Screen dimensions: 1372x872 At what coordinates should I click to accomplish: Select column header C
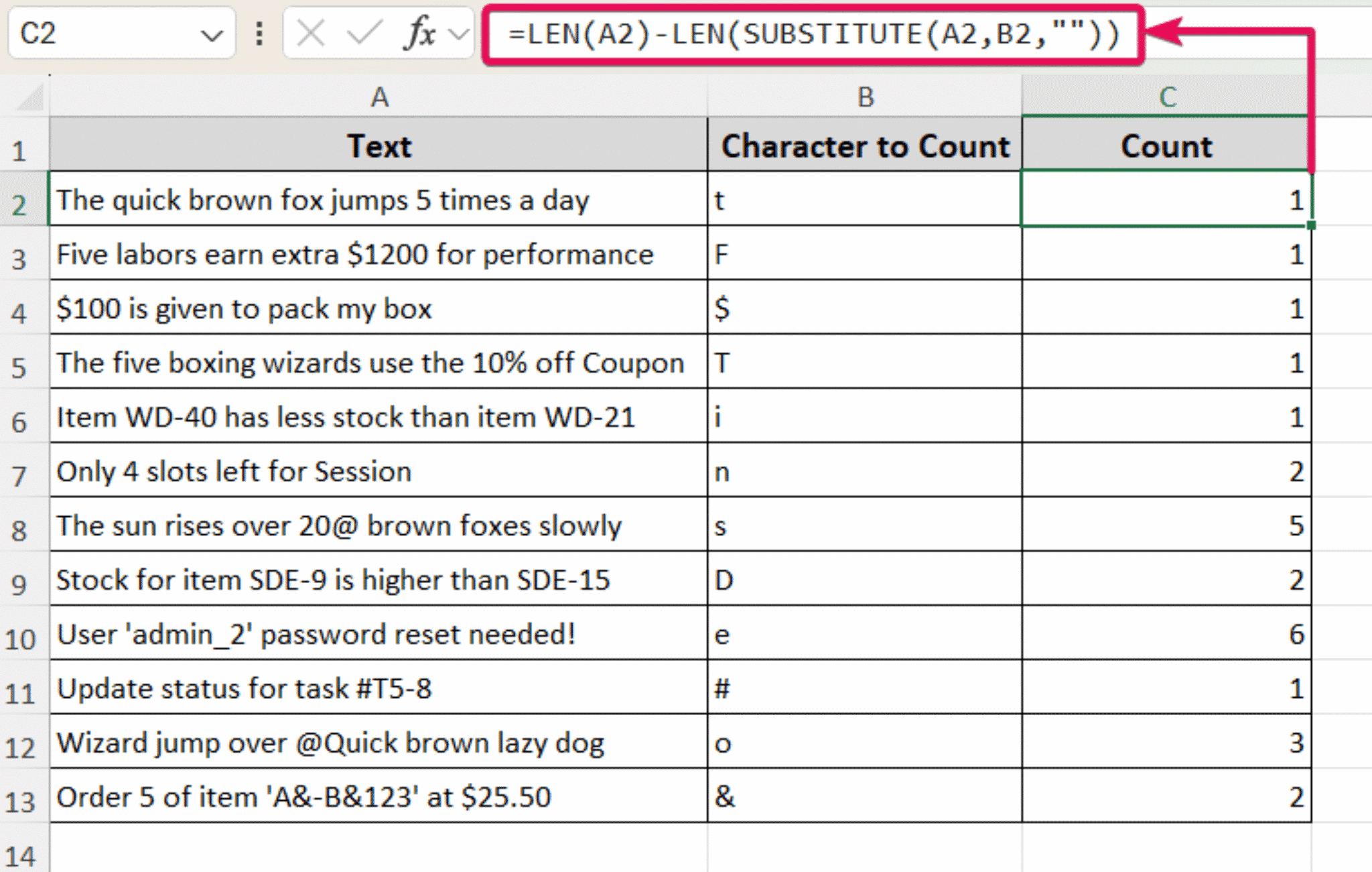pos(1166,97)
